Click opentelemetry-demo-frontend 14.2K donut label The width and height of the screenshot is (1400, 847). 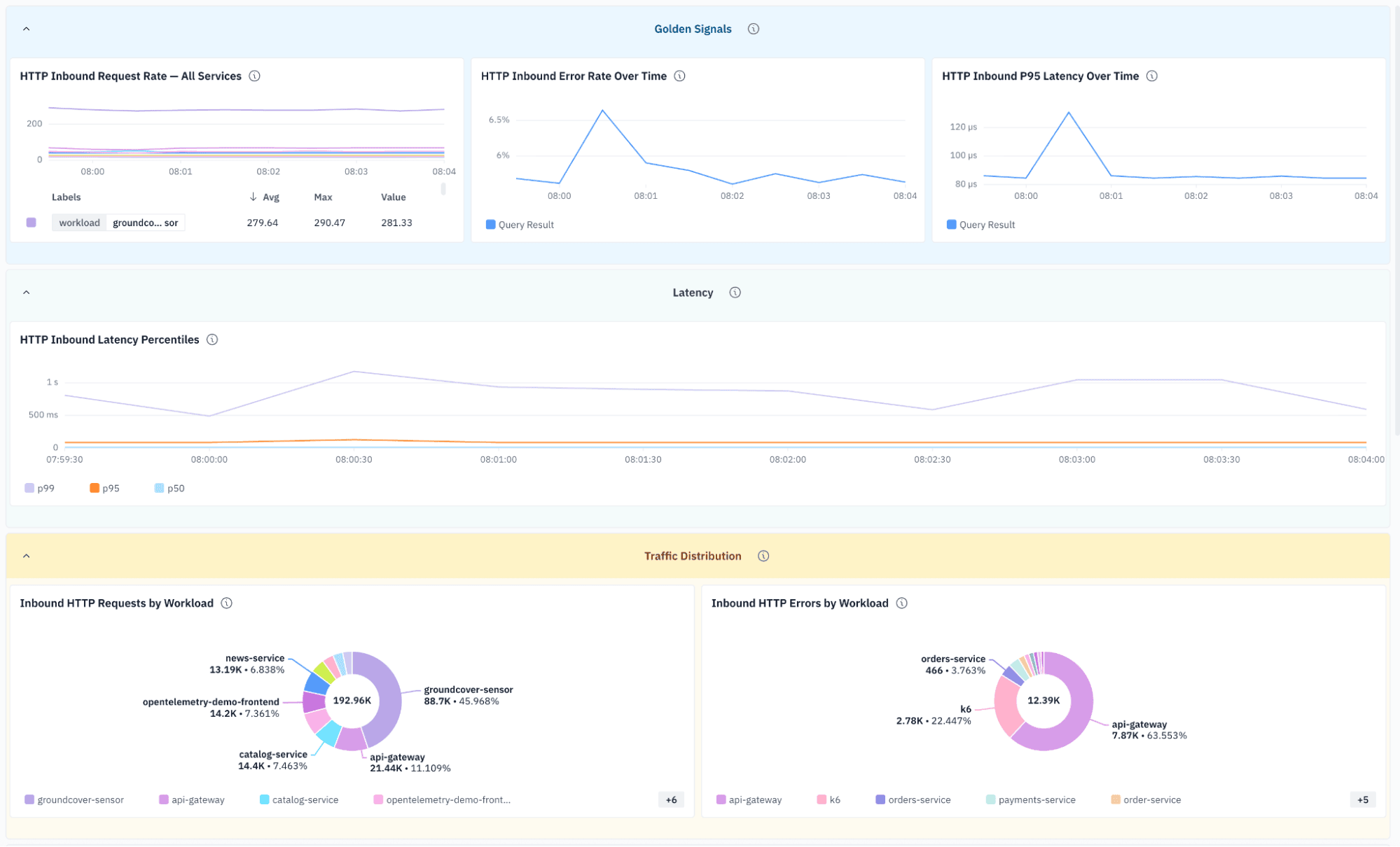[211, 708]
